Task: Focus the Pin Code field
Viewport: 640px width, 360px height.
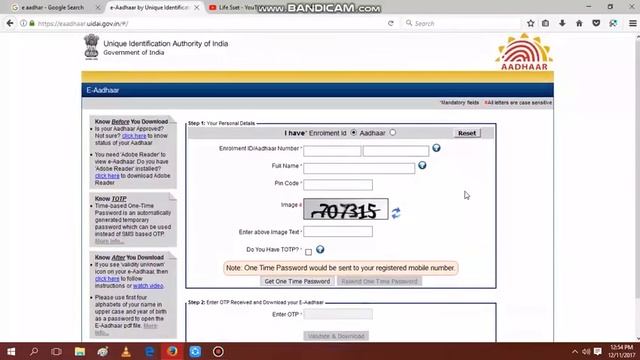Action: 338,184
